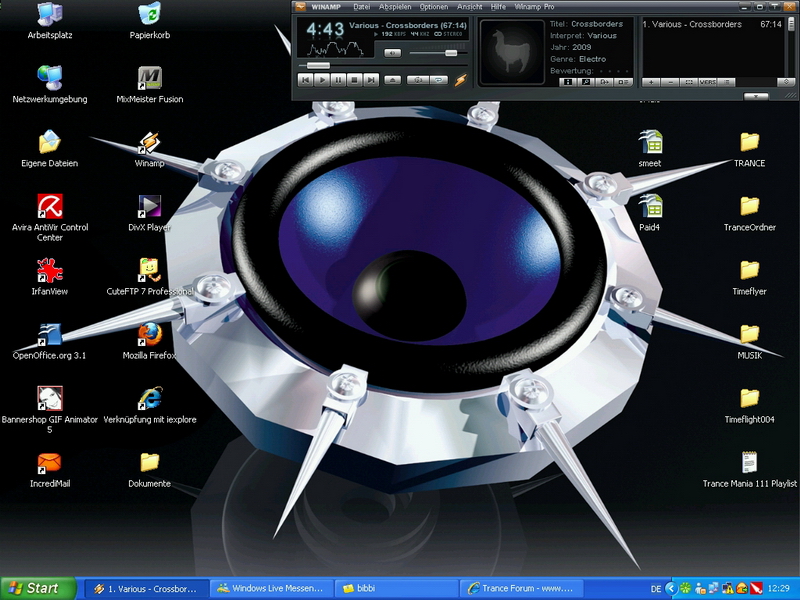Open the Abspielen menu in Winamp
Viewport: 800px width, 600px height.
coord(395,7)
